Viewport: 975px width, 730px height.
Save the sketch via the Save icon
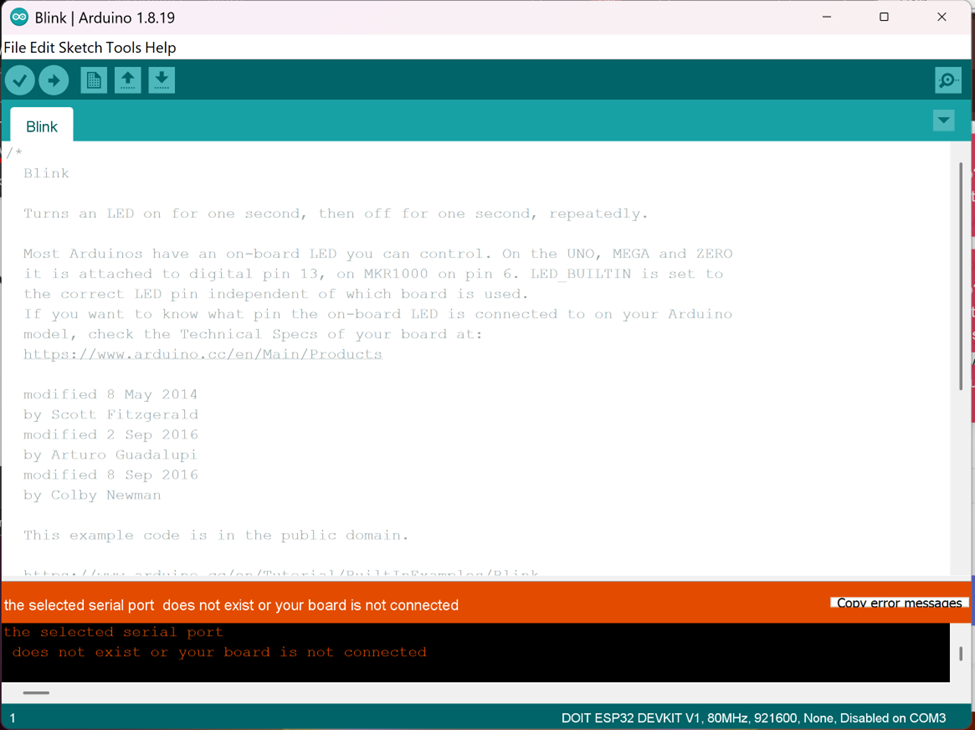coord(161,80)
